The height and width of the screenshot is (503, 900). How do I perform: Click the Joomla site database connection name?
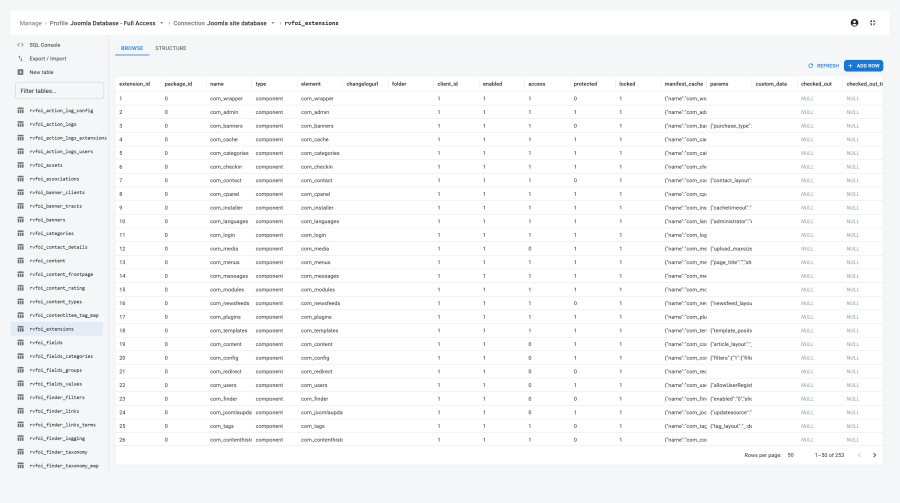pos(236,24)
